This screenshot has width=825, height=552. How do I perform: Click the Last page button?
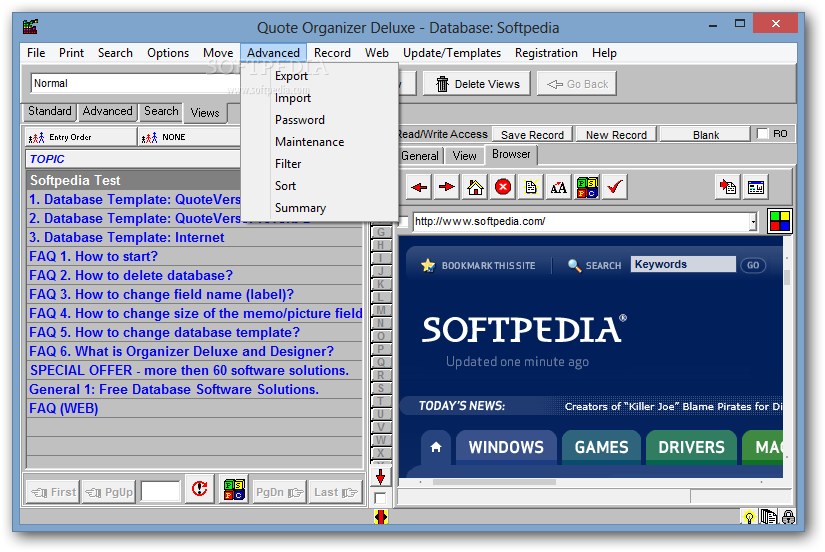tap(335, 492)
